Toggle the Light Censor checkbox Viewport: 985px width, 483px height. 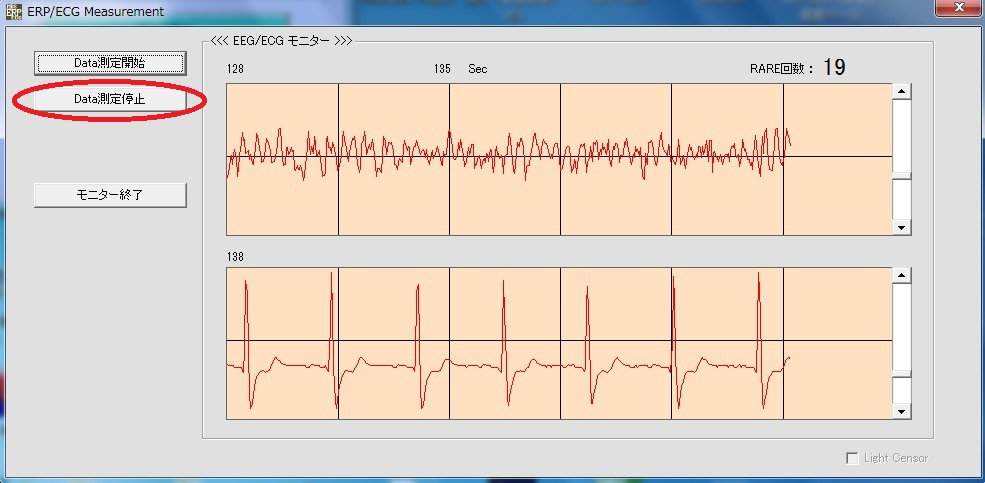coord(852,458)
